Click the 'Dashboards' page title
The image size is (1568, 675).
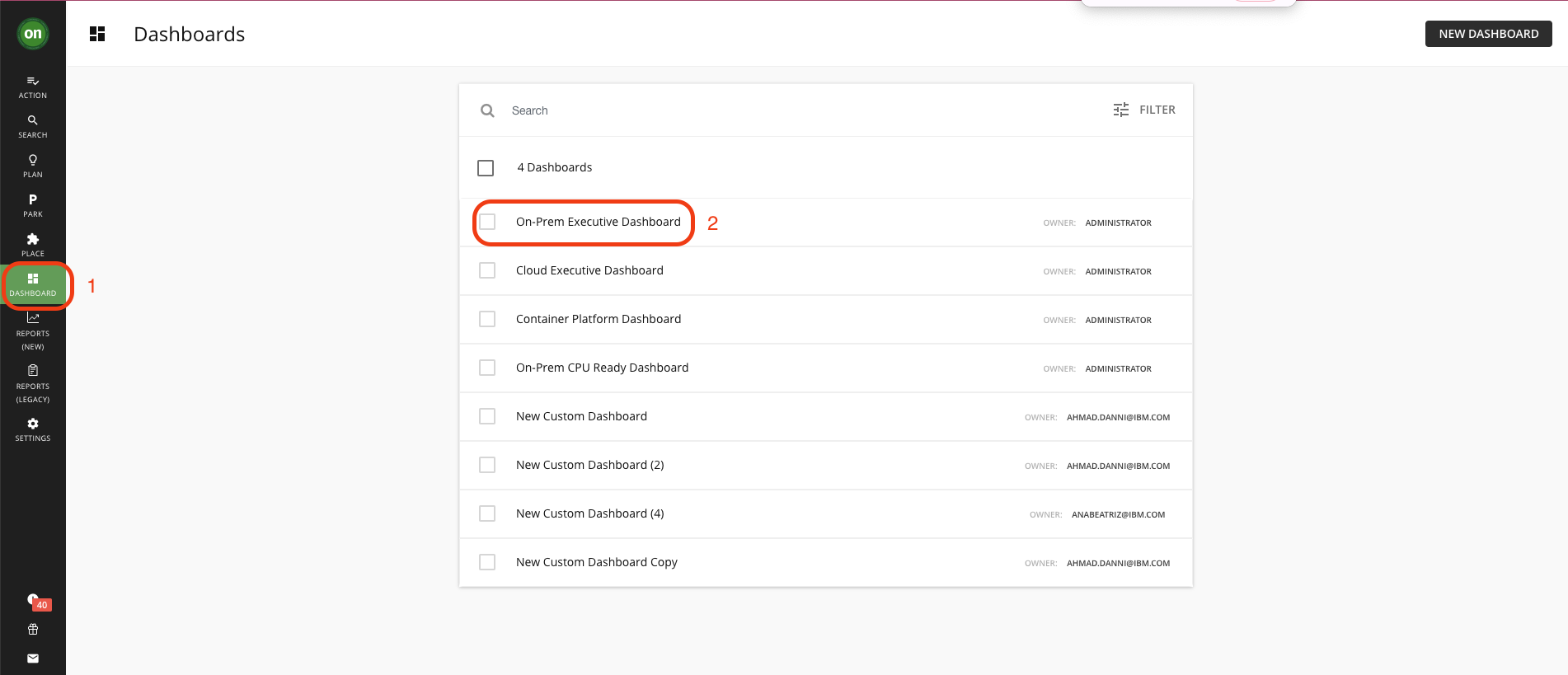(x=190, y=34)
